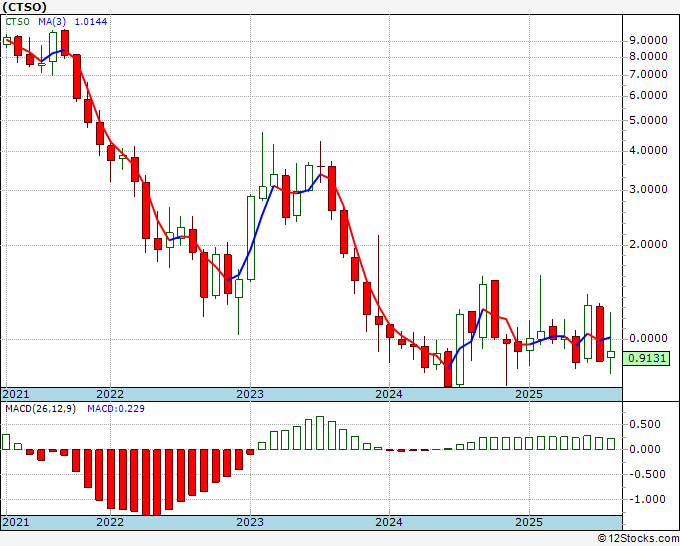Click the 3.0000 price axis label
The height and width of the screenshot is (546, 680).
648,190
